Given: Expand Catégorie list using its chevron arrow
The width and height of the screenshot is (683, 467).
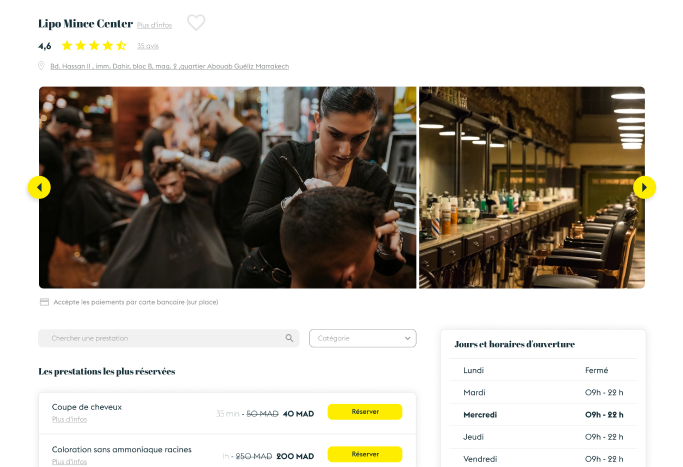Looking at the screenshot, I should (x=407, y=338).
